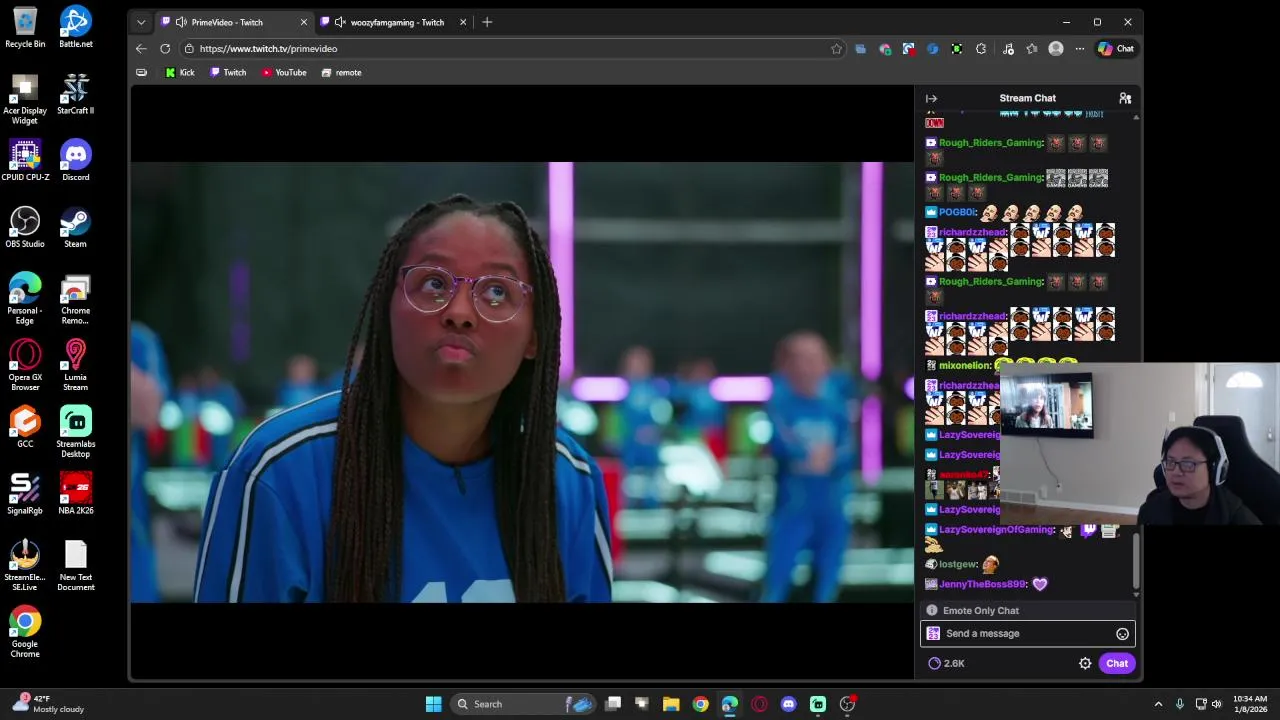This screenshot has height=720, width=1280.
Task: Go back in browser history
Action: point(141,48)
